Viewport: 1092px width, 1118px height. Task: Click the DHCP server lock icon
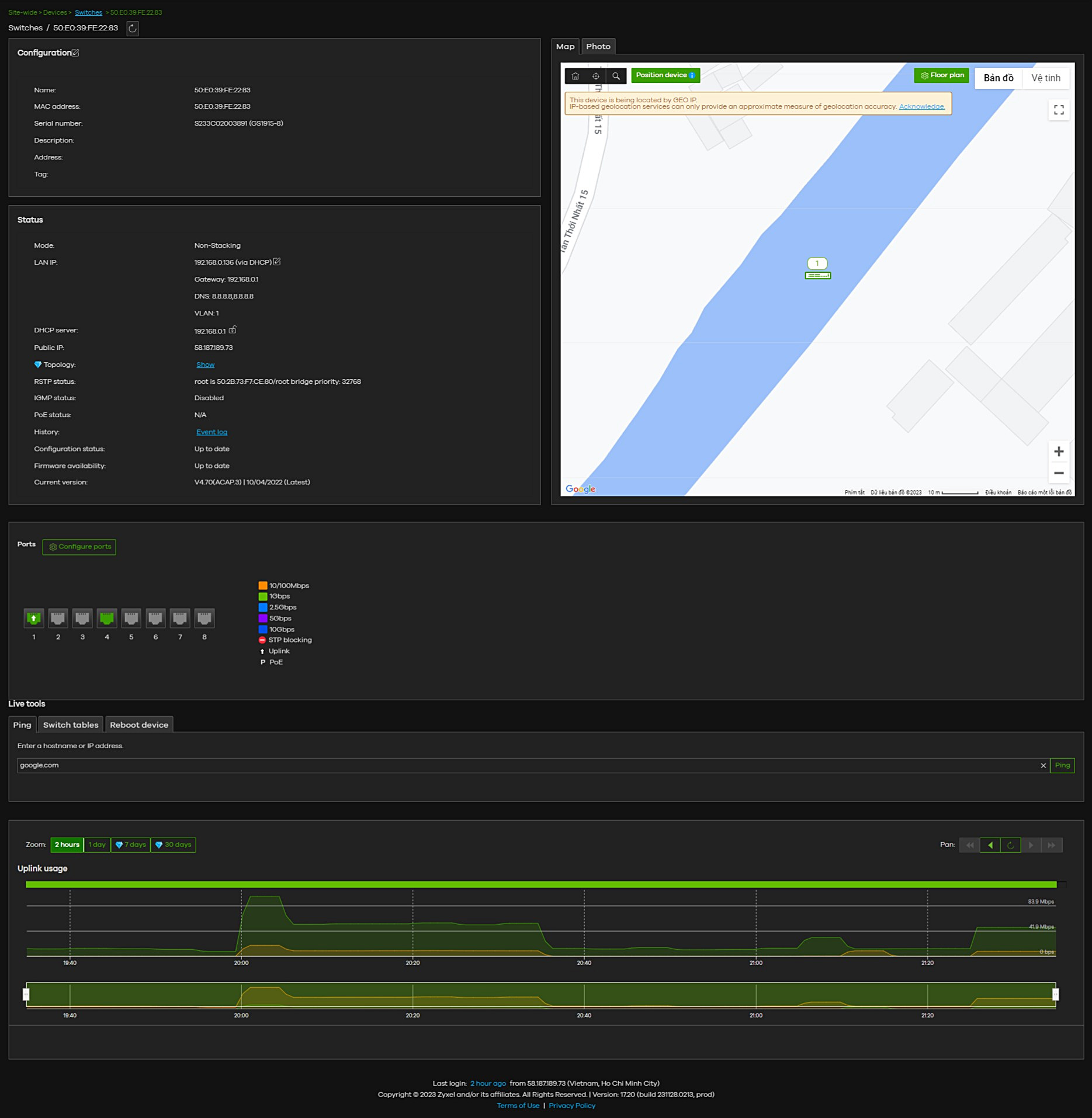pos(233,330)
